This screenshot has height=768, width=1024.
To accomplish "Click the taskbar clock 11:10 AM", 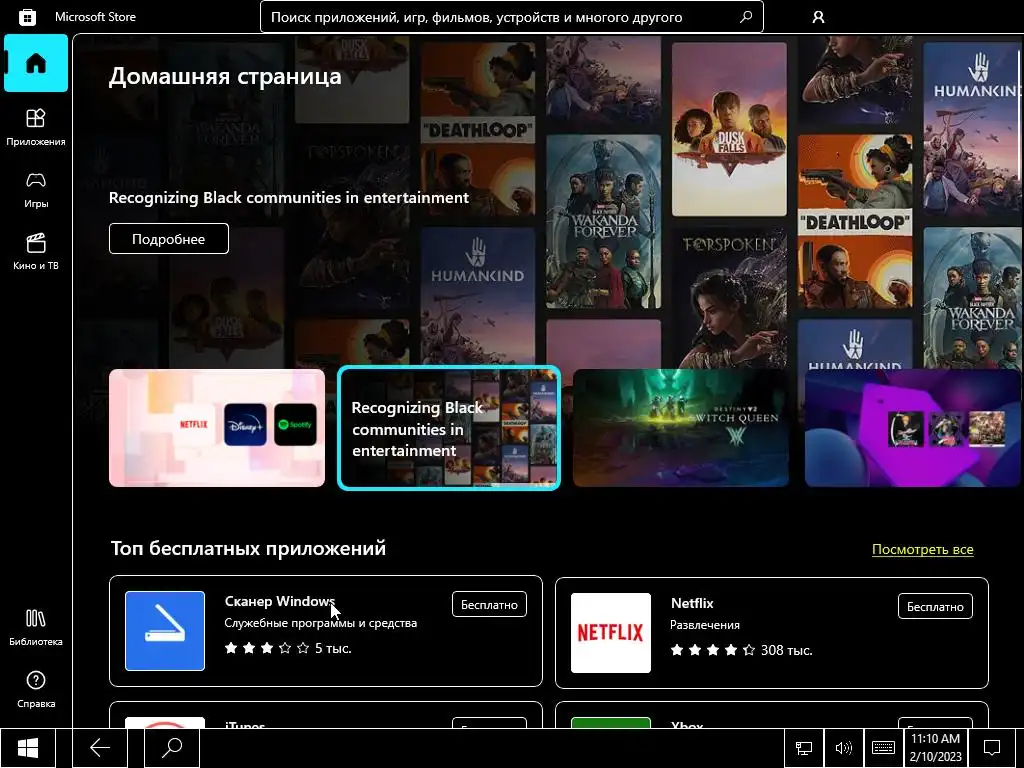I will (x=935, y=748).
